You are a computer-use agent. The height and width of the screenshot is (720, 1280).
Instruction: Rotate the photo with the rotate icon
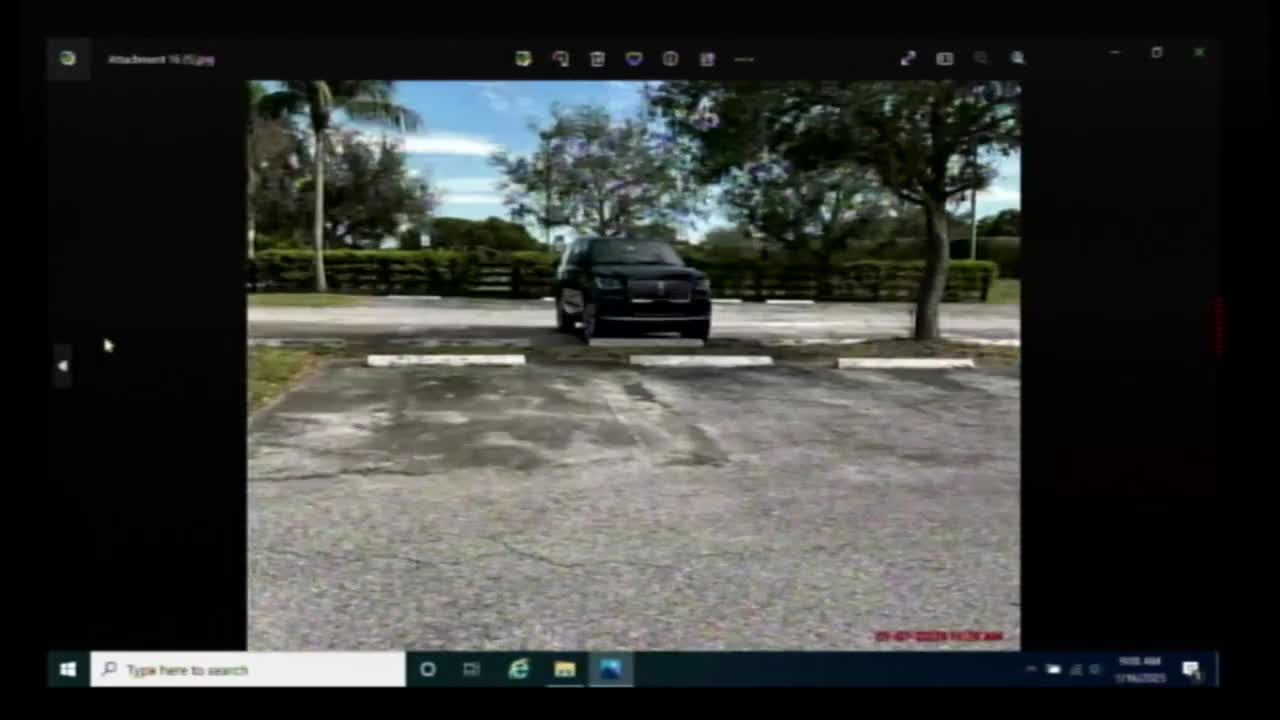pyautogui.click(x=560, y=59)
